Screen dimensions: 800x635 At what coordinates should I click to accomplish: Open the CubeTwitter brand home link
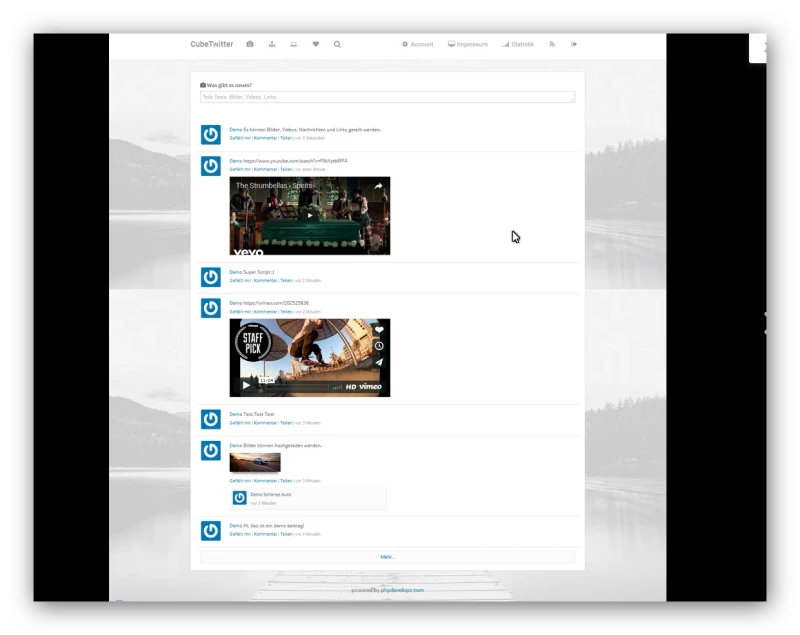pos(212,44)
